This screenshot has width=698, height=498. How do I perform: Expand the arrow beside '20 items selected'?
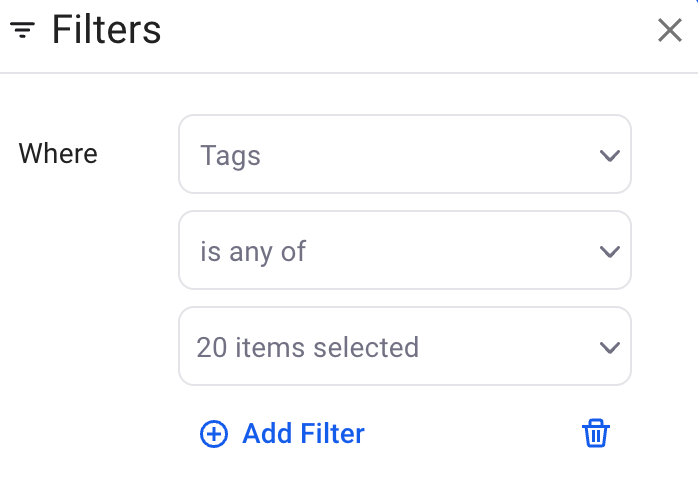[608, 347]
